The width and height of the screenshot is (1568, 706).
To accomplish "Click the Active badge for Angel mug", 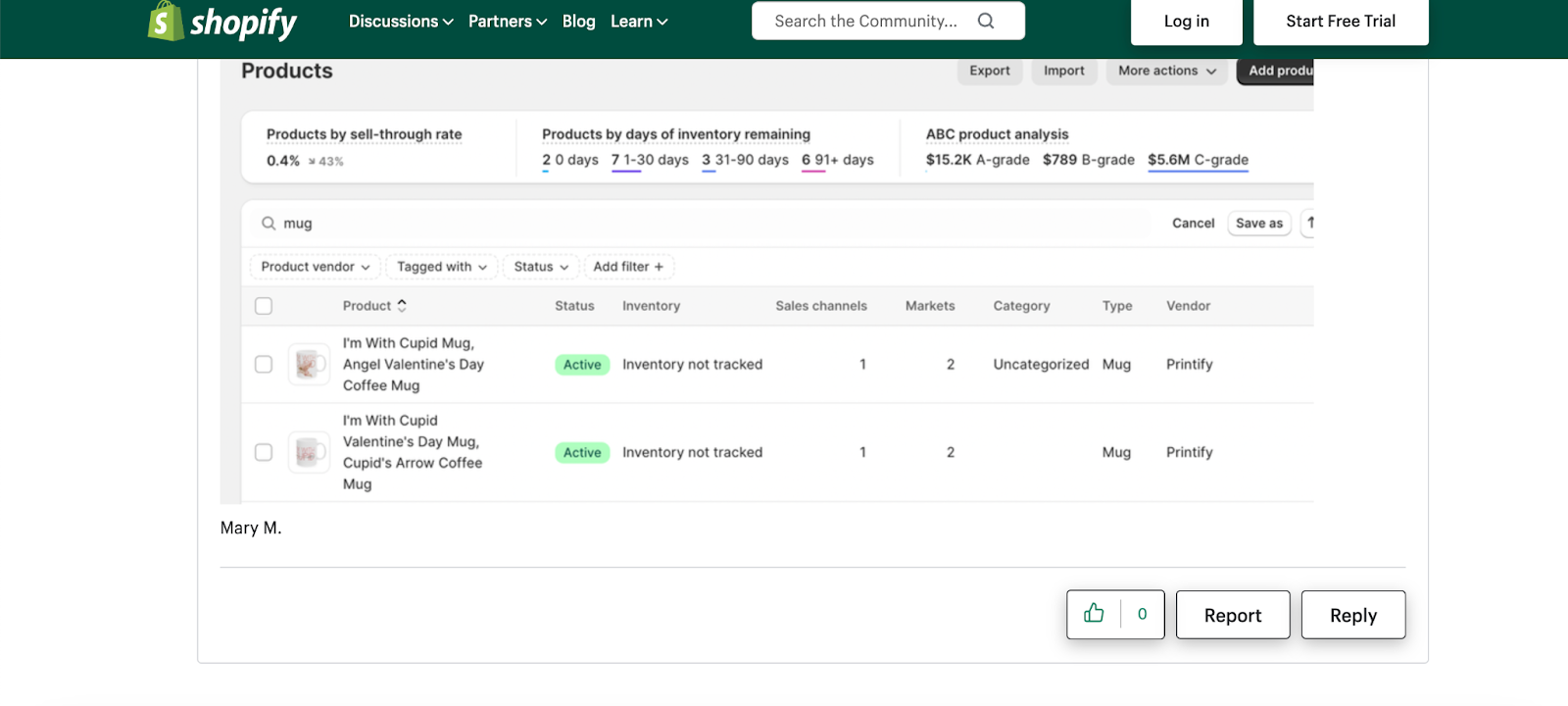I will pos(582,365).
